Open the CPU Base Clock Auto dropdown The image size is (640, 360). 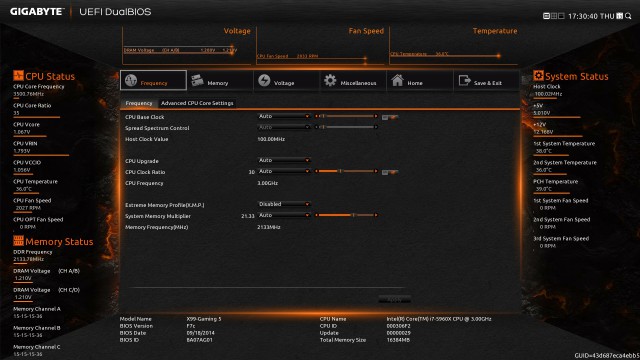tap(284, 116)
